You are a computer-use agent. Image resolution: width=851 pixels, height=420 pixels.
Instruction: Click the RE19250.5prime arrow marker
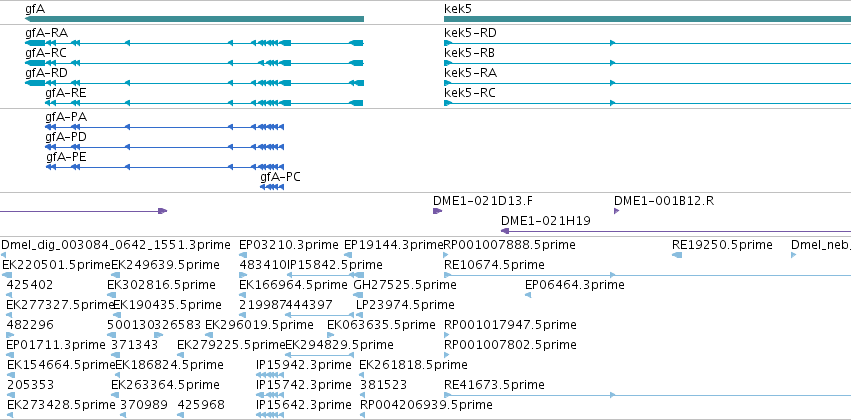tap(677, 255)
